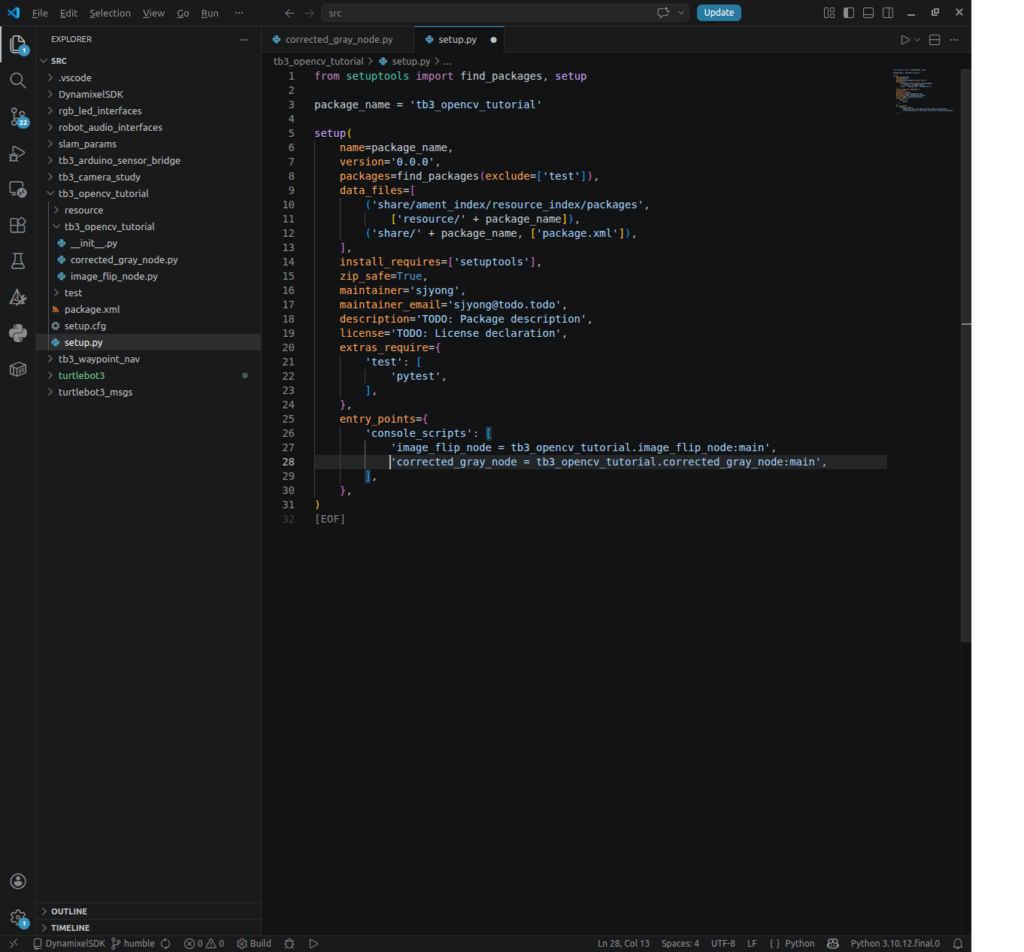This screenshot has height=952, width=1024.
Task: Open the CMake view in activity bar
Action: point(18,297)
